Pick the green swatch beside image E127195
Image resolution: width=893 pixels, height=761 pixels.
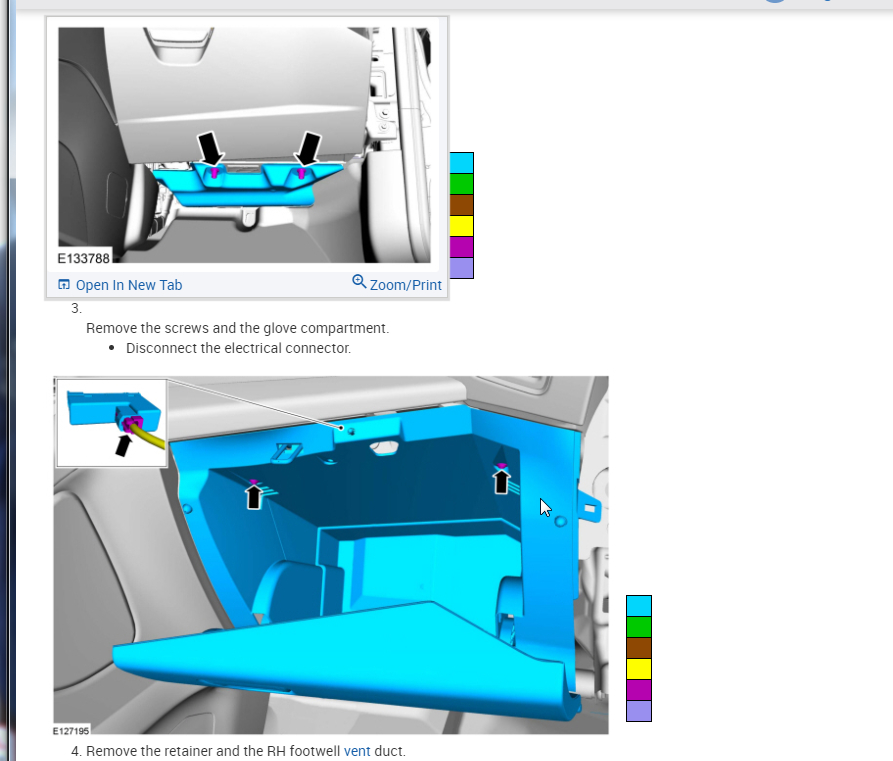click(x=639, y=627)
